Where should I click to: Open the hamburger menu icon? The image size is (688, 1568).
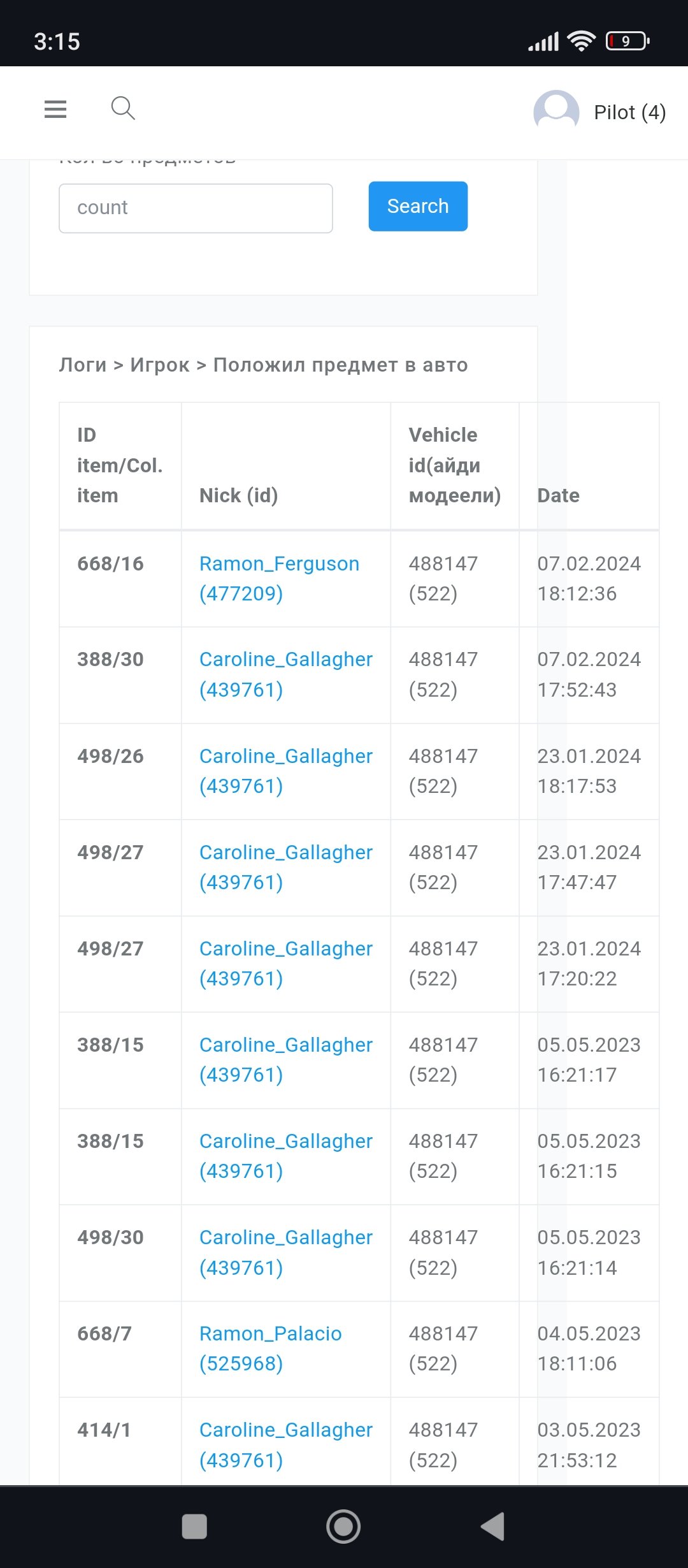[55, 109]
